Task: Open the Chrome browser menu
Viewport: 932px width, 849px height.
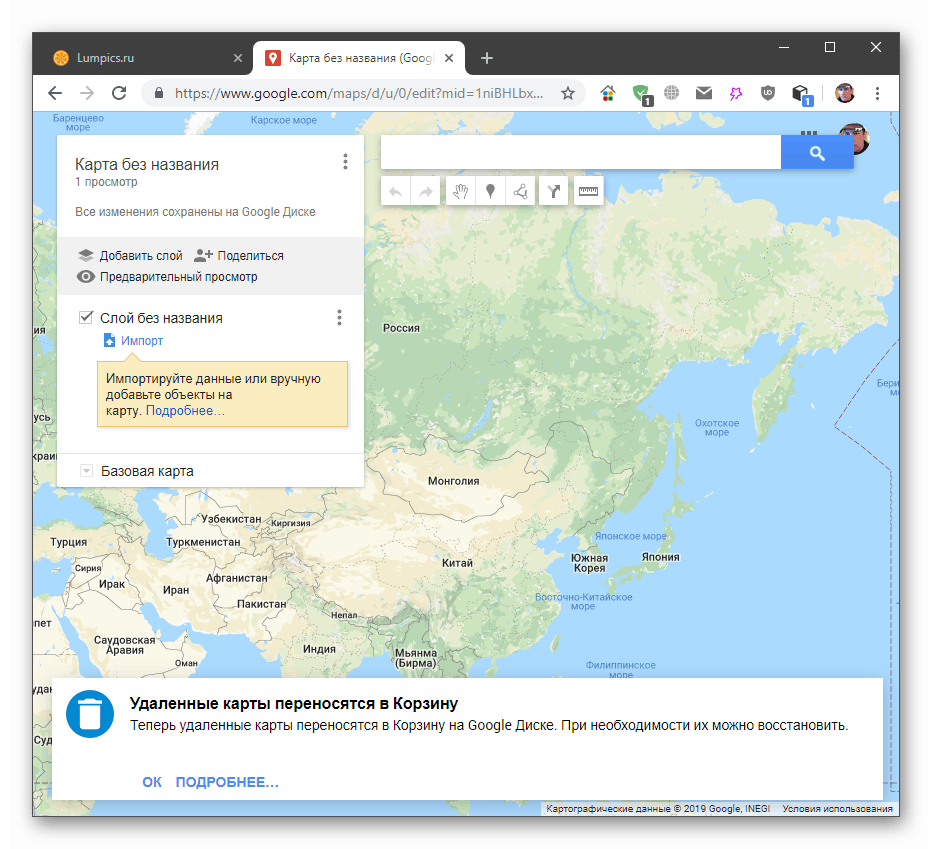Action: [x=877, y=92]
